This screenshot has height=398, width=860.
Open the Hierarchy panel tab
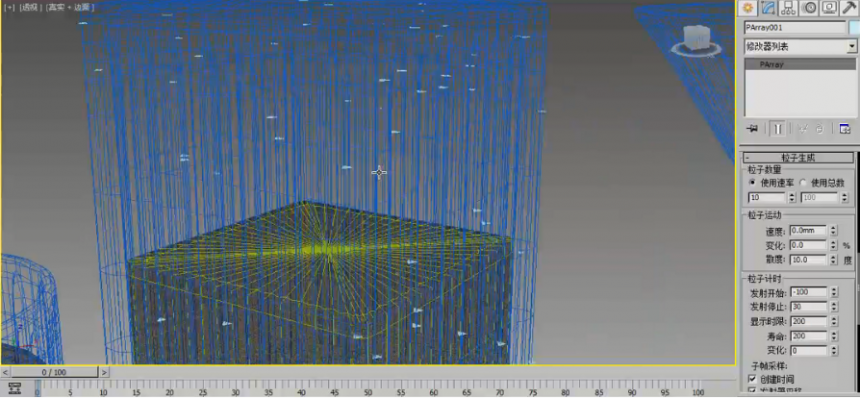(789, 8)
